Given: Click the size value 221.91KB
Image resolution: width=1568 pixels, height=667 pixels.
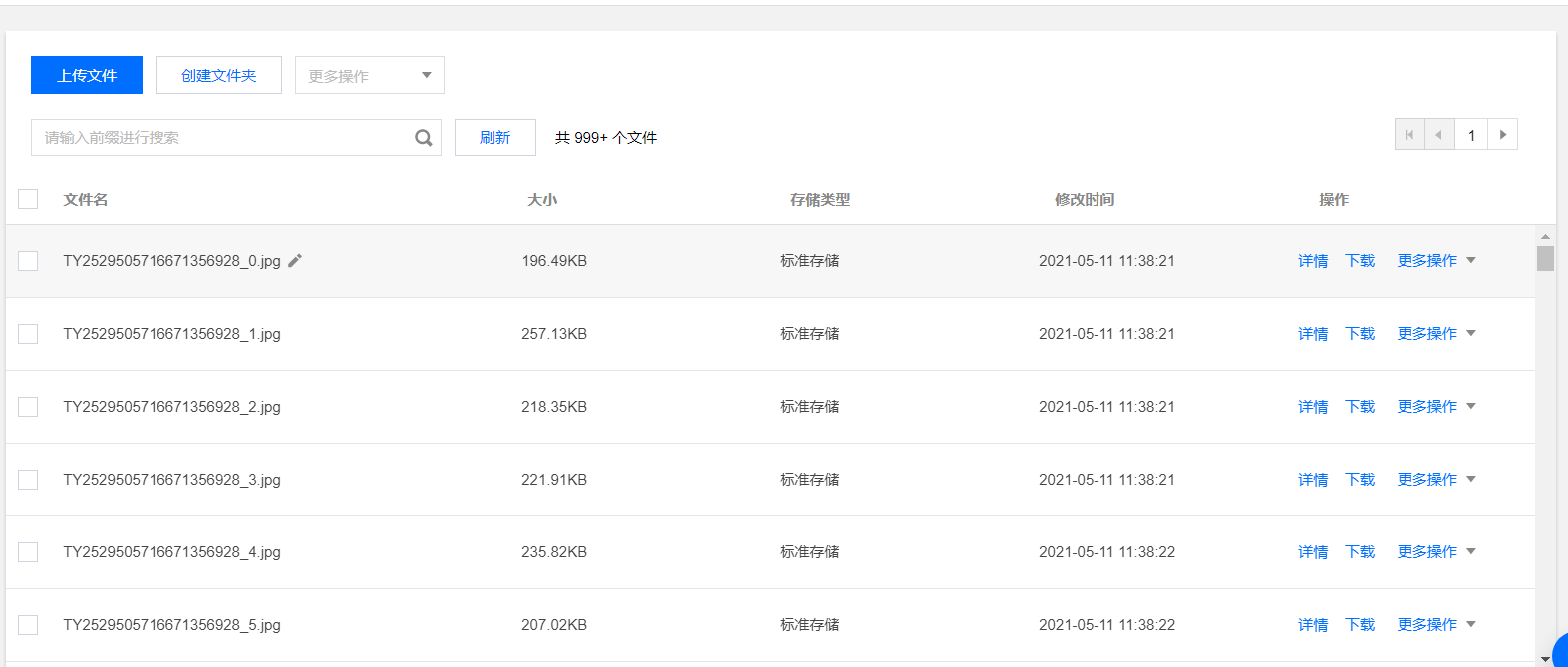Looking at the screenshot, I should pyautogui.click(x=554, y=480).
